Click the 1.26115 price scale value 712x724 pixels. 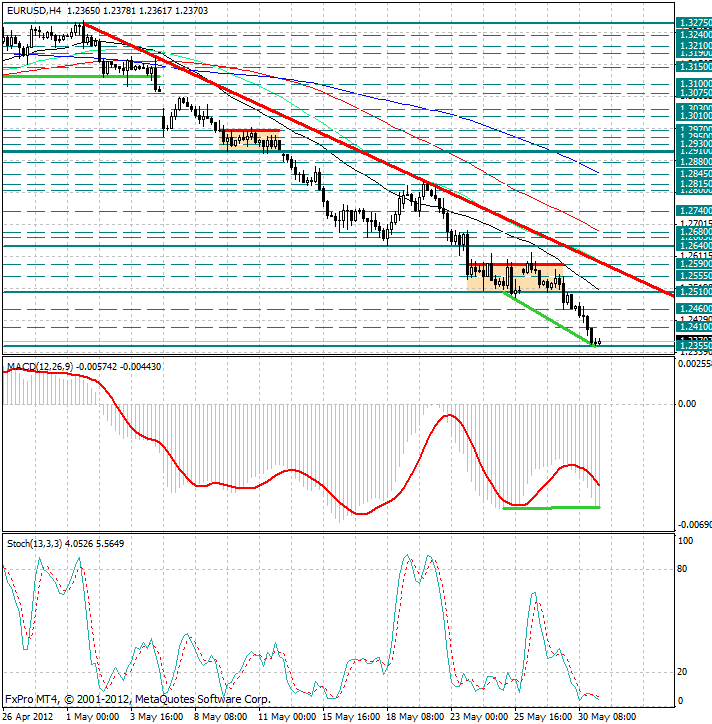pos(694,255)
